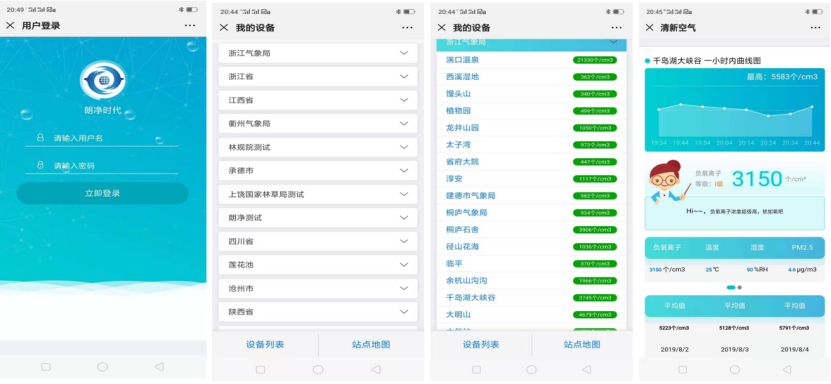
Task: Open the three-dot menu on 用户登录 screen
Action: click(x=190, y=25)
